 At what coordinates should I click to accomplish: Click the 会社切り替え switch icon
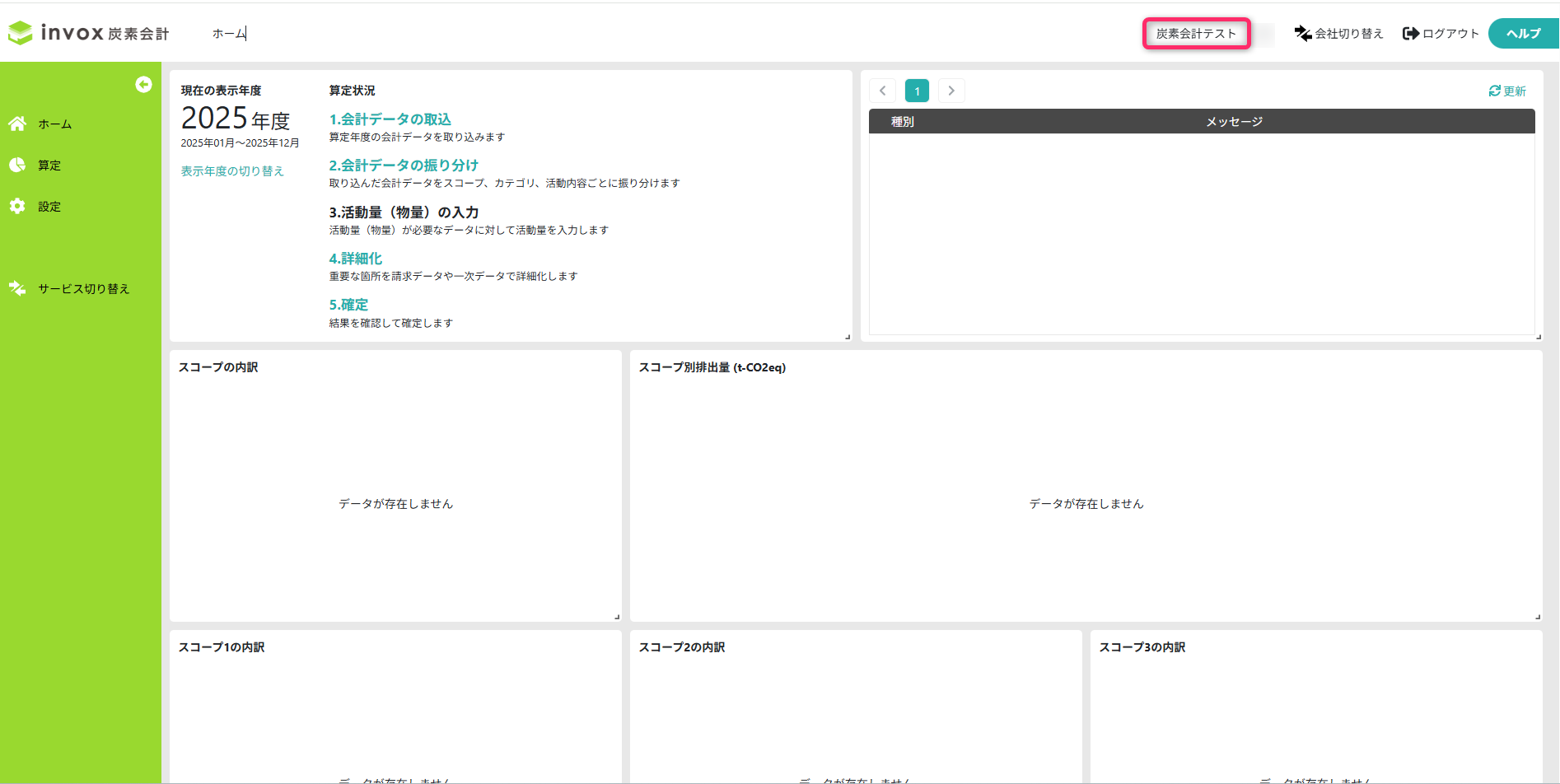(x=1303, y=33)
